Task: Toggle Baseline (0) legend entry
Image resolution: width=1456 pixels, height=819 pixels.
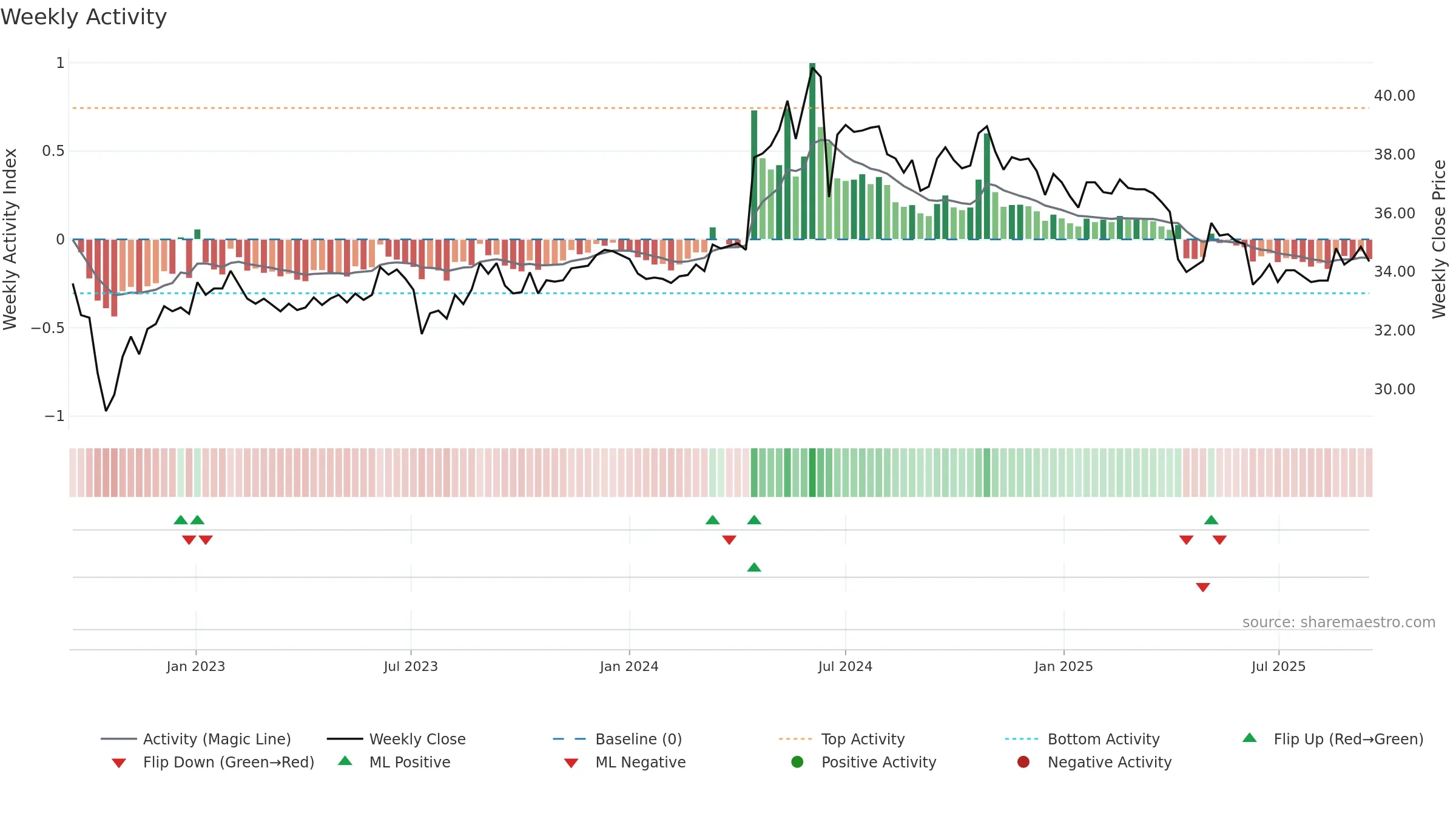Action: [x=618, y=739]
